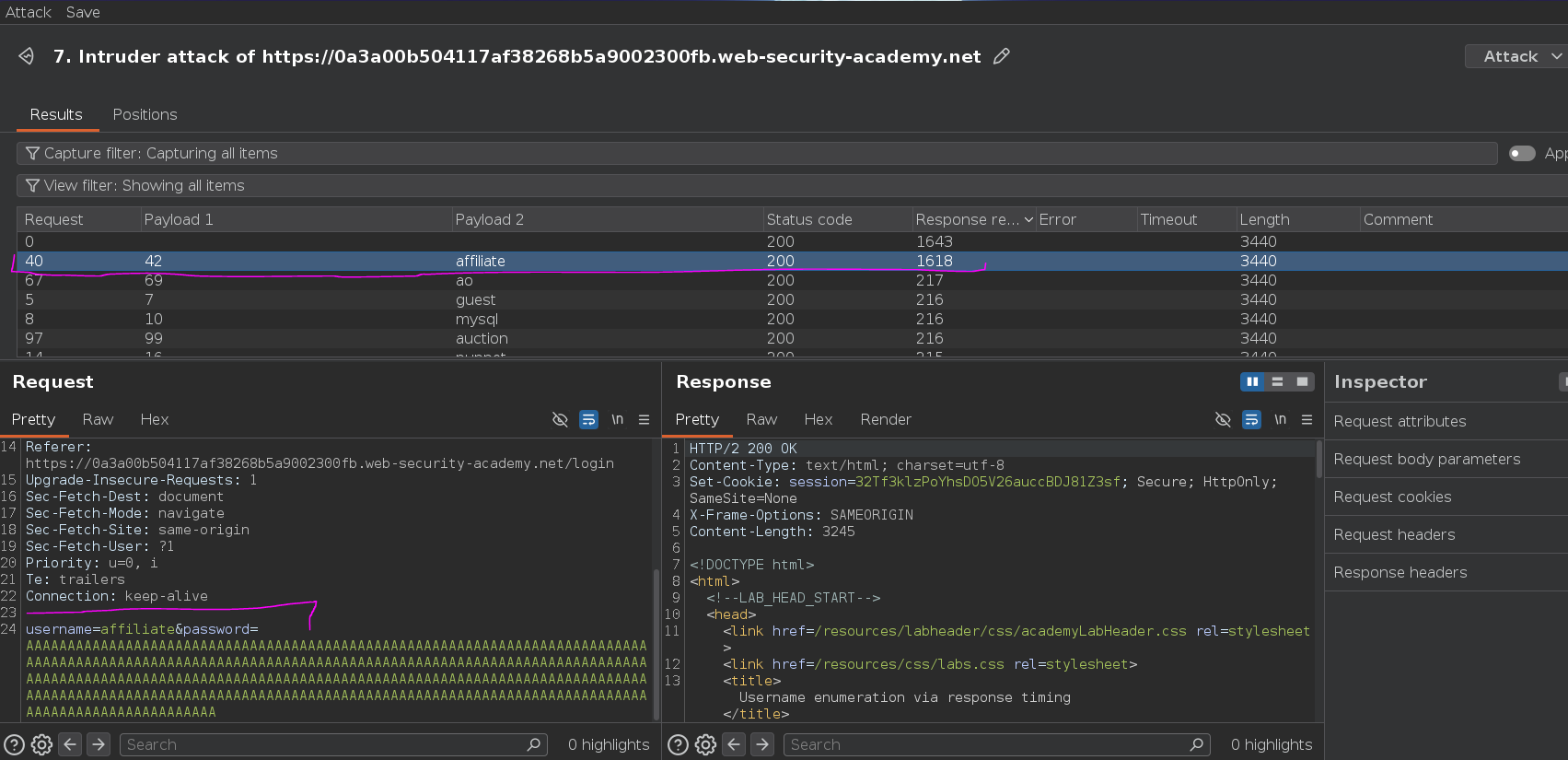This screenshot has width=1568, height=760.
Task: Open search settings gear under Response panel
Action: [x=705, y=744]
